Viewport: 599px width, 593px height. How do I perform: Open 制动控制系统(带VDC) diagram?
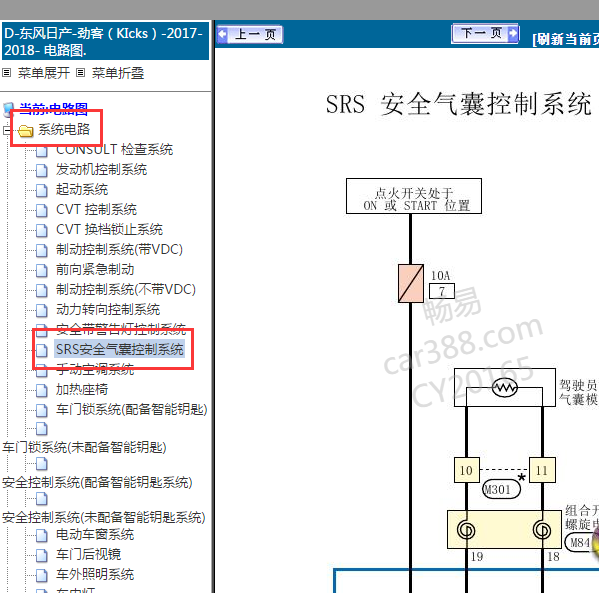(x=119, y=250)
